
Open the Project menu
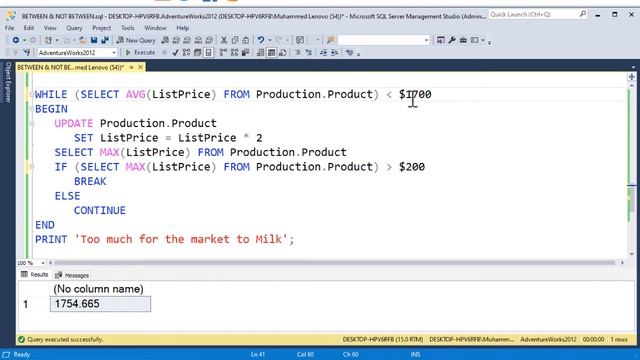pos(102,28)
